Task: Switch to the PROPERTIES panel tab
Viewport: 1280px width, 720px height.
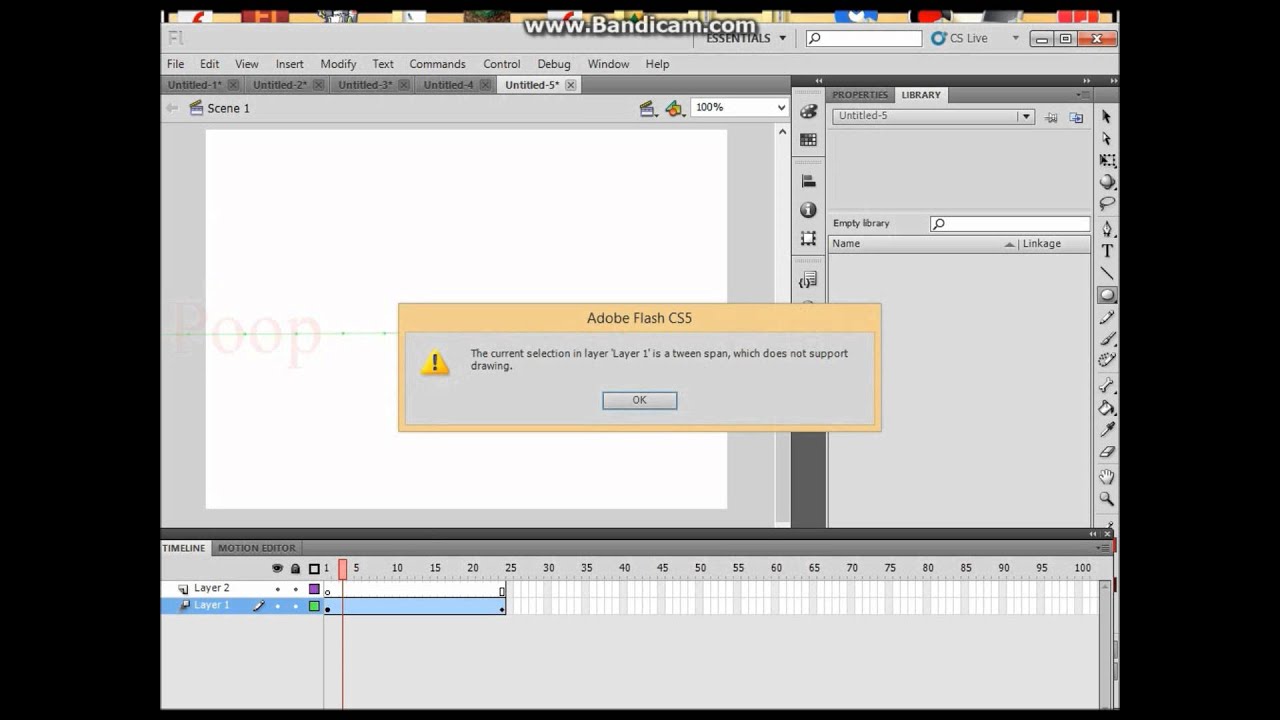Action: click(x=860, y=95)
